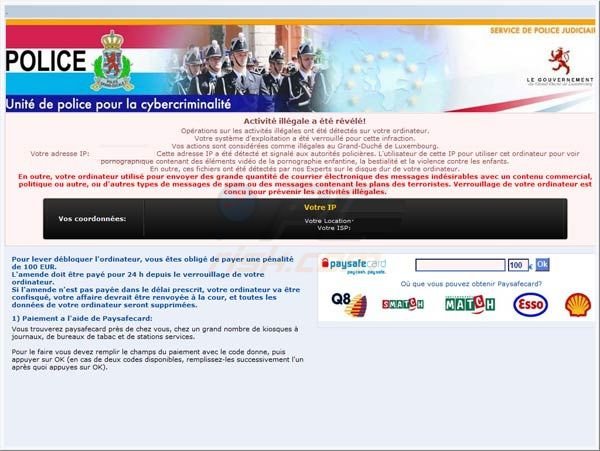Click the police coat of arms emblem

click(x=112, y=61)
